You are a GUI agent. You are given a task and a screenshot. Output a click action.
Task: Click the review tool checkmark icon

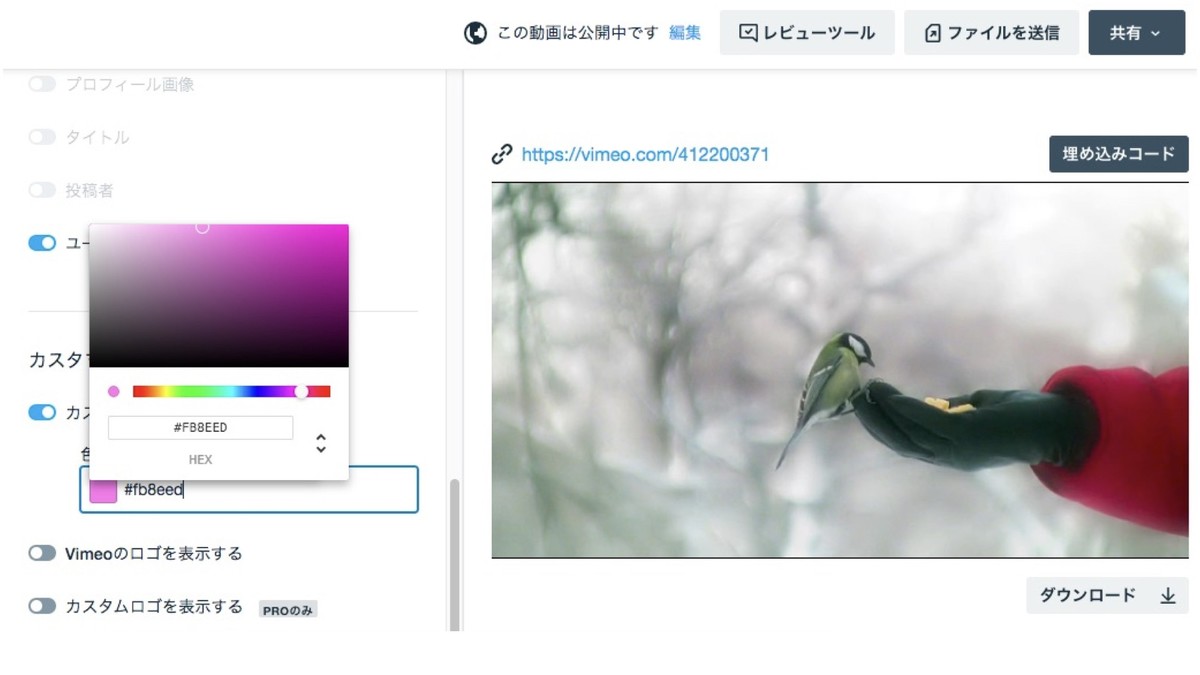[x=748, y=33]
